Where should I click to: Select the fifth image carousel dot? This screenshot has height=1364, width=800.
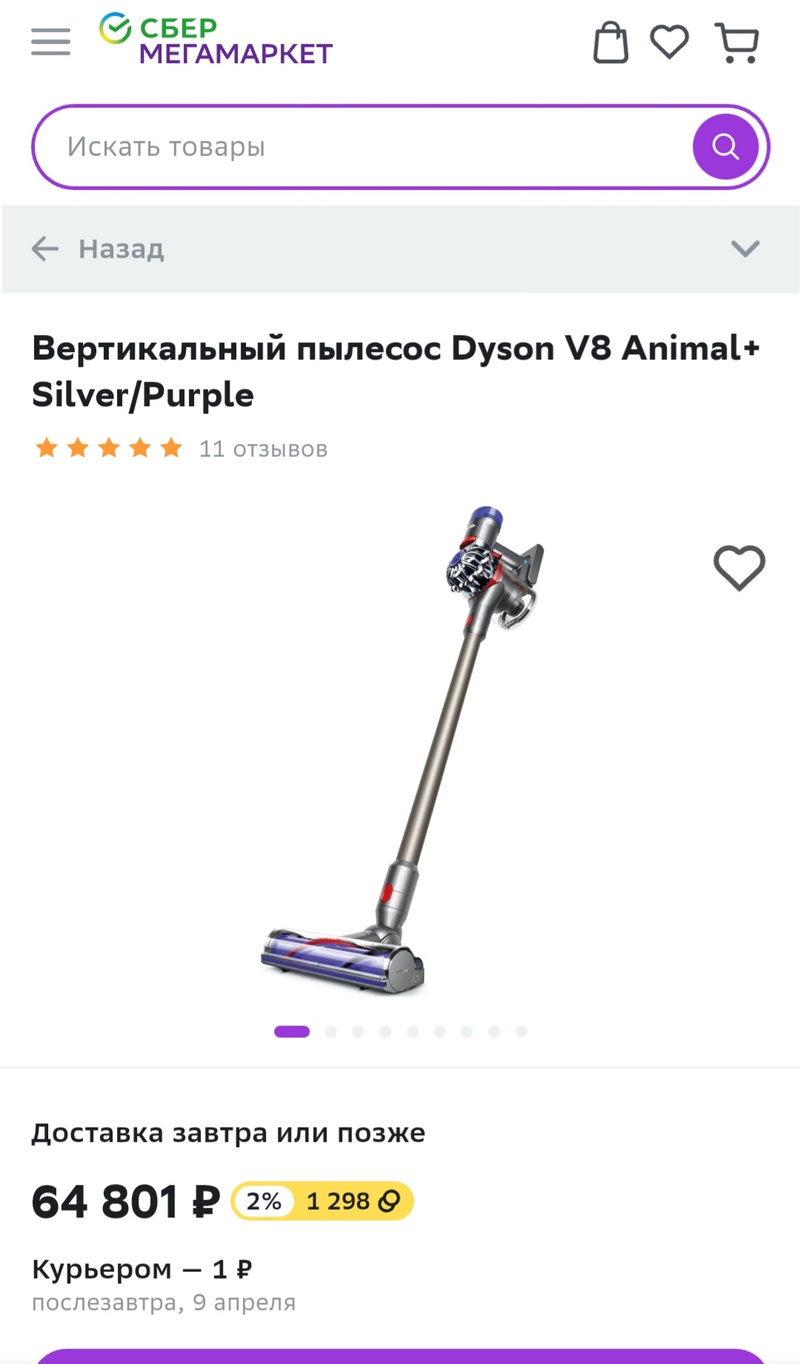click(412, 1032)
